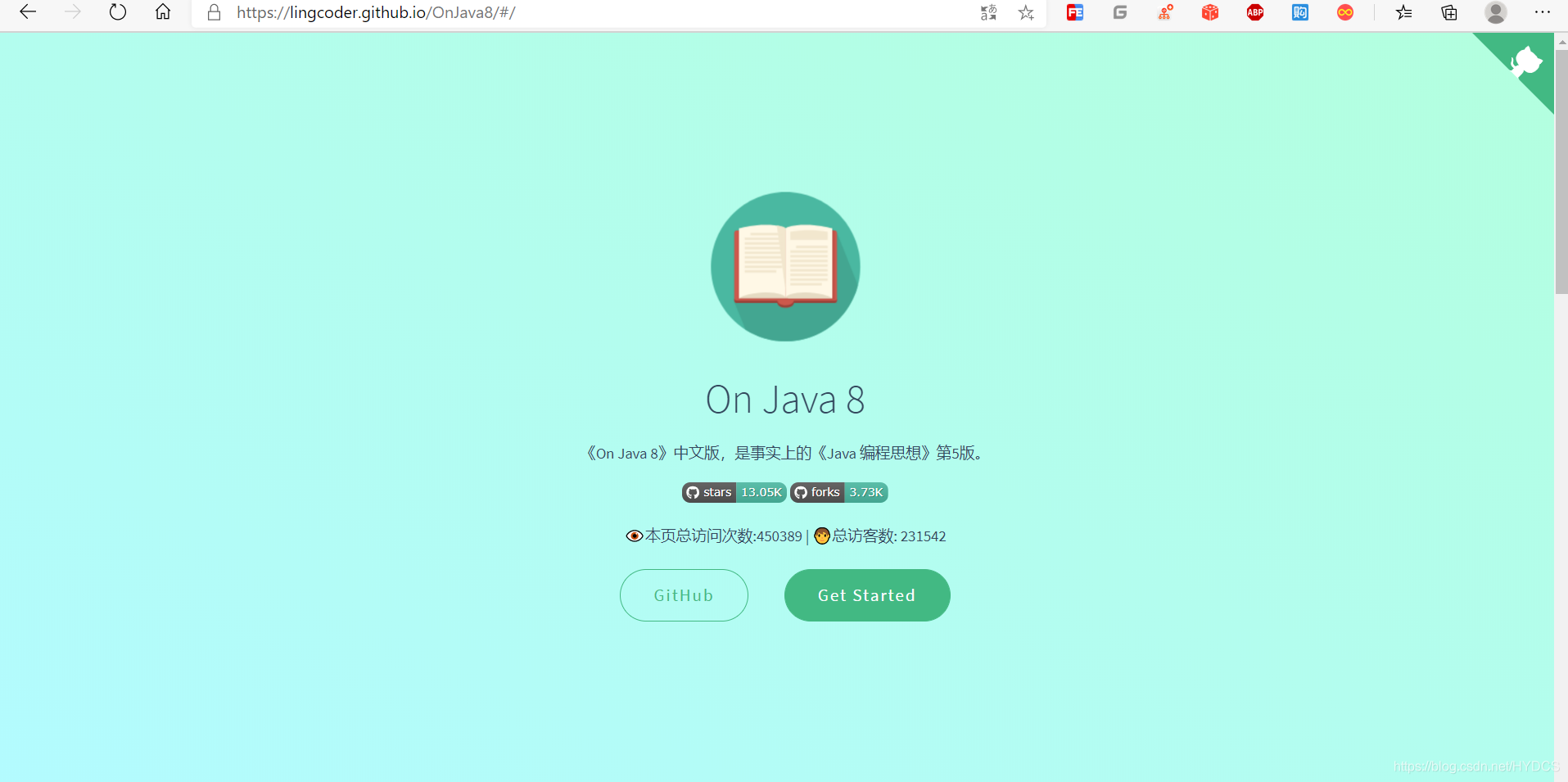Image resolution: width=1568 pixels, height=782 pixels.
Task: Open the blue shopping extension icon
Action: pos(1300,12)
